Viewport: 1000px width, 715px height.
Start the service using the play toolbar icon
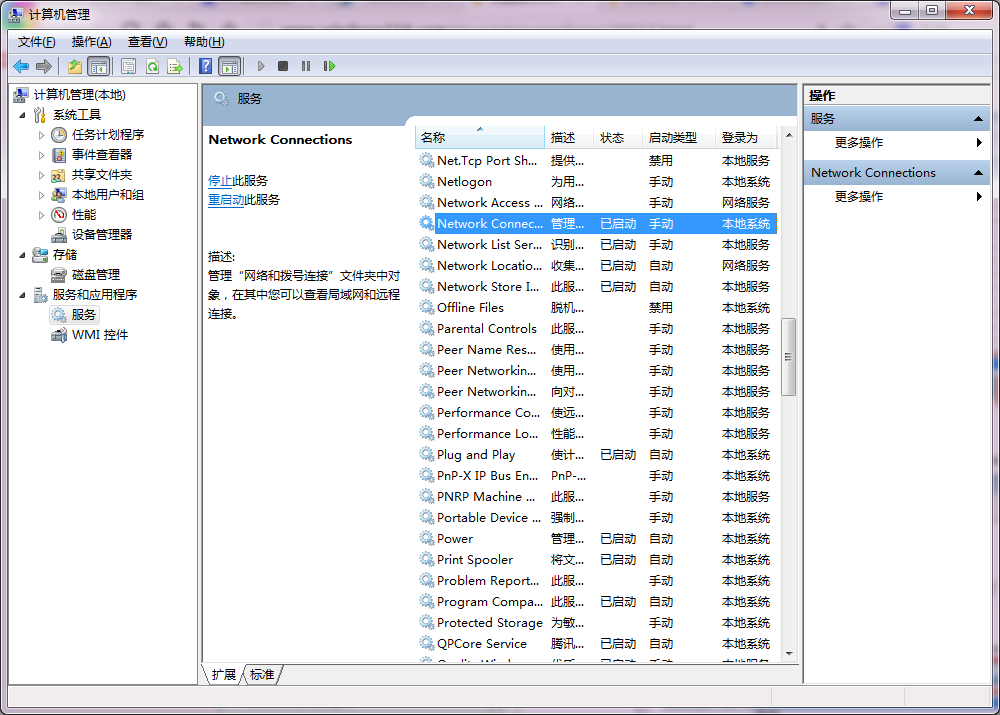point(260,66)
